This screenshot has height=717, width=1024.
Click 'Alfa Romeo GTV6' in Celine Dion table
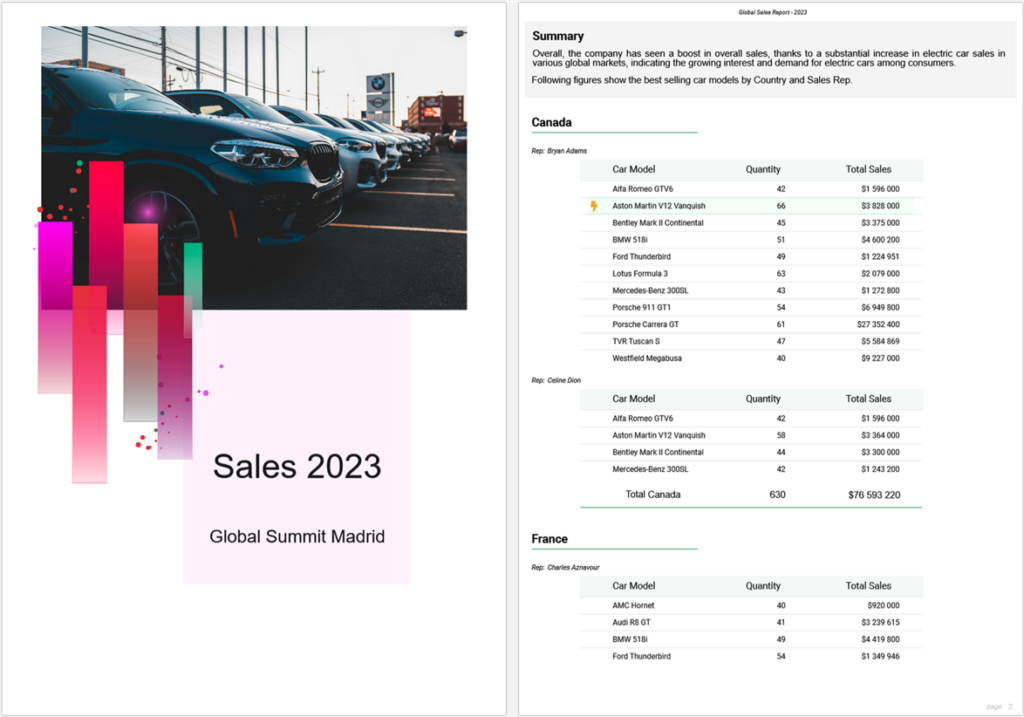coord(643,419)
